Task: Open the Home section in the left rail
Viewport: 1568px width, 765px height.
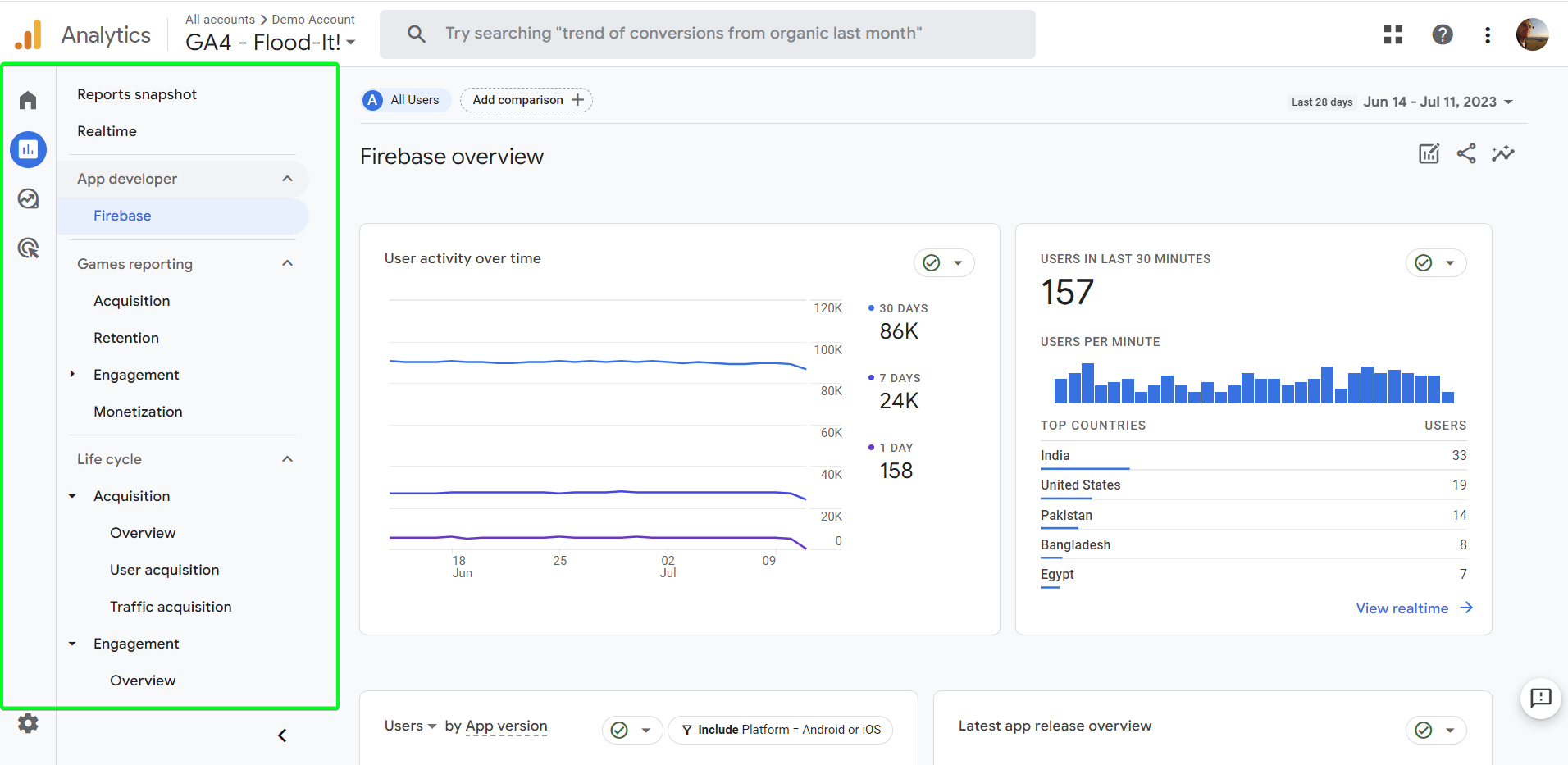Action: (x=28, y=99)
